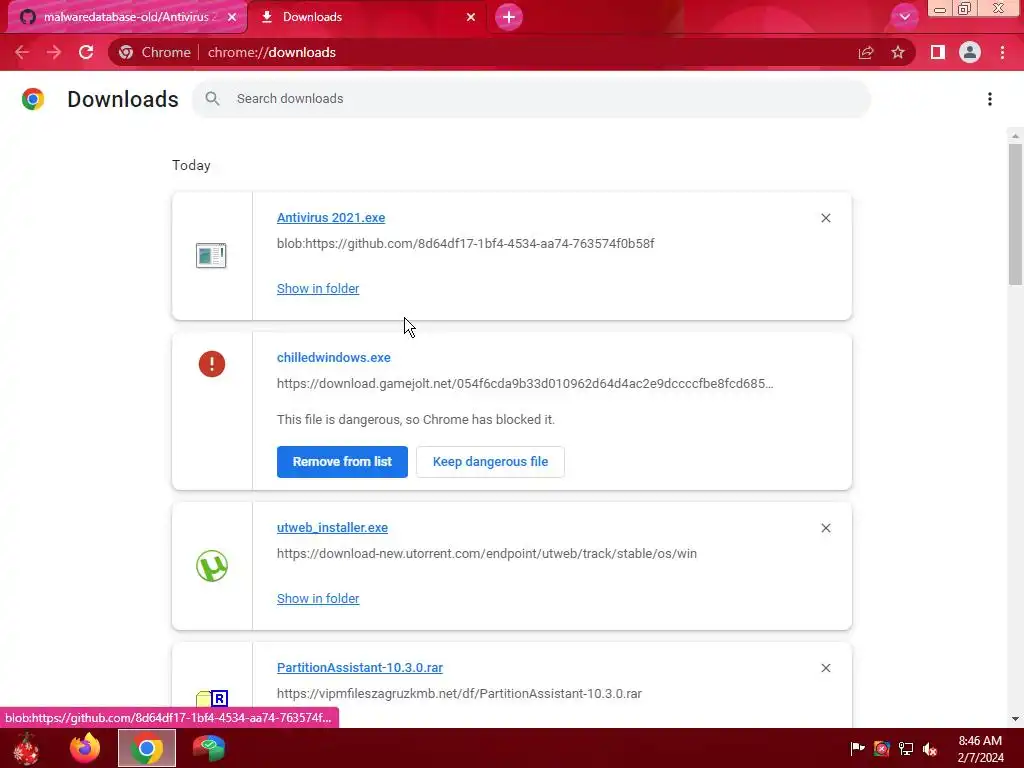Remove Antivirus 2021.exe entry with X
1024x768 pixels.
click(x=825, y=218)
